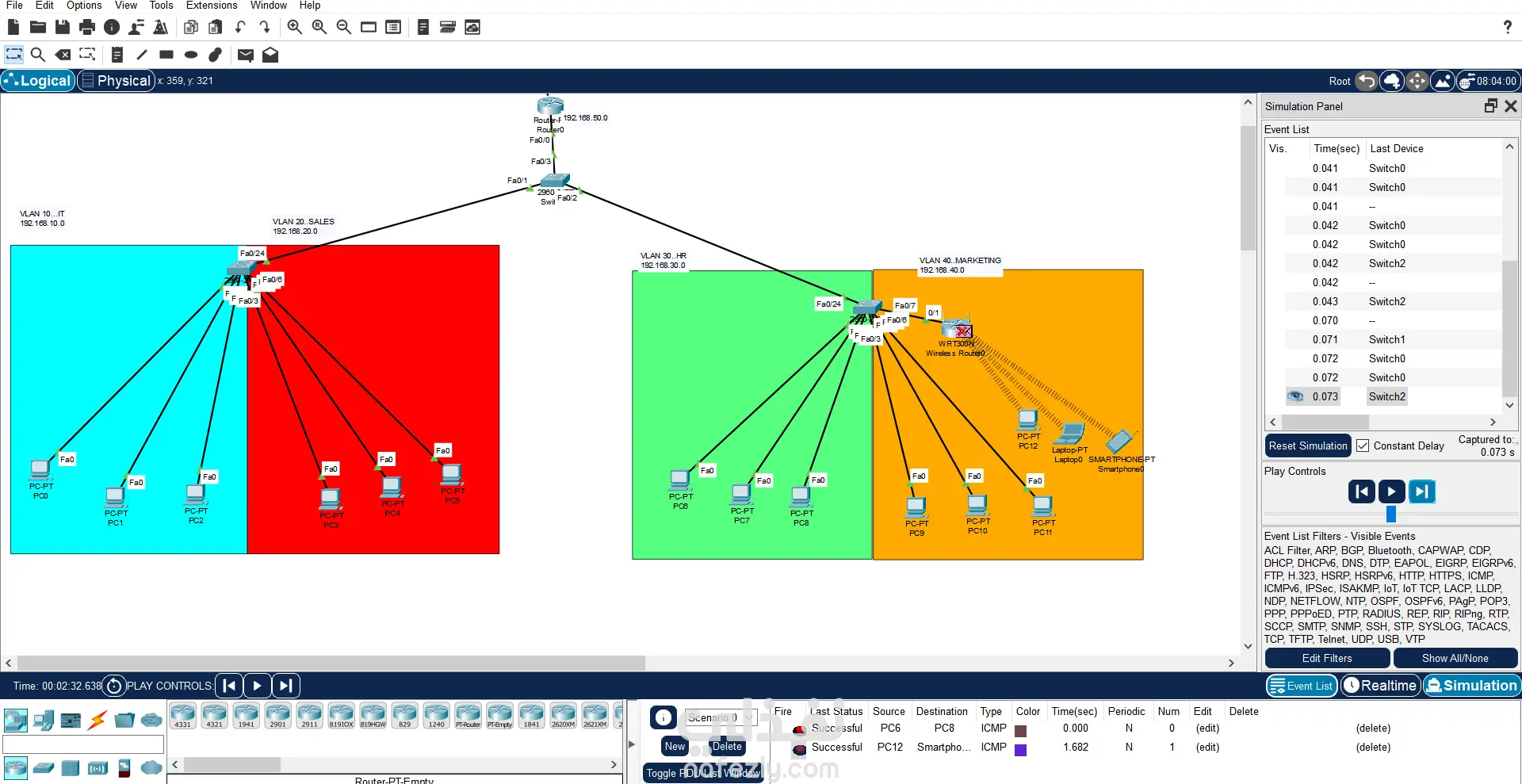This screenshot has height=784, width=1522.
Task: Activate the Select tool
Action: coord(13,55)
